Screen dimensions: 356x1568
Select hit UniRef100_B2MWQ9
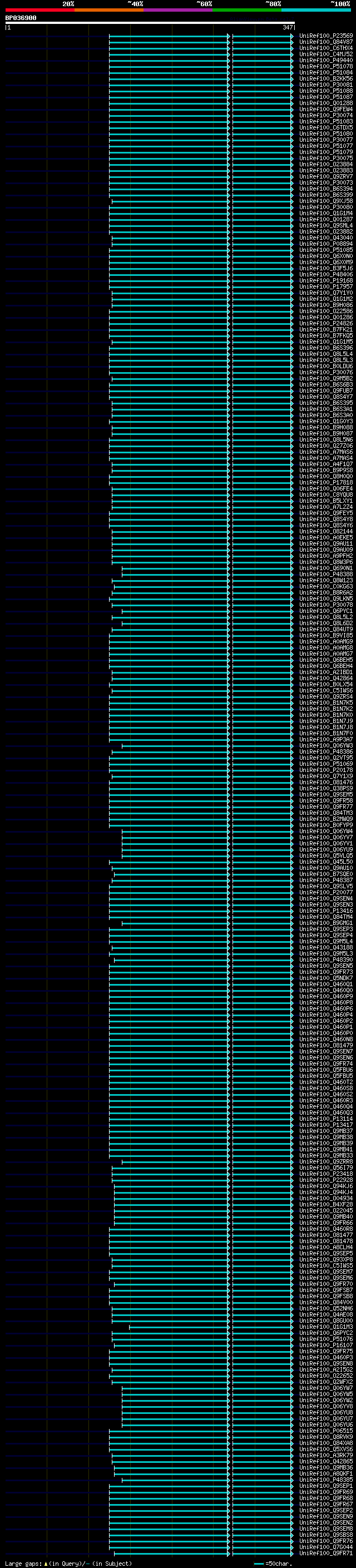326,819
